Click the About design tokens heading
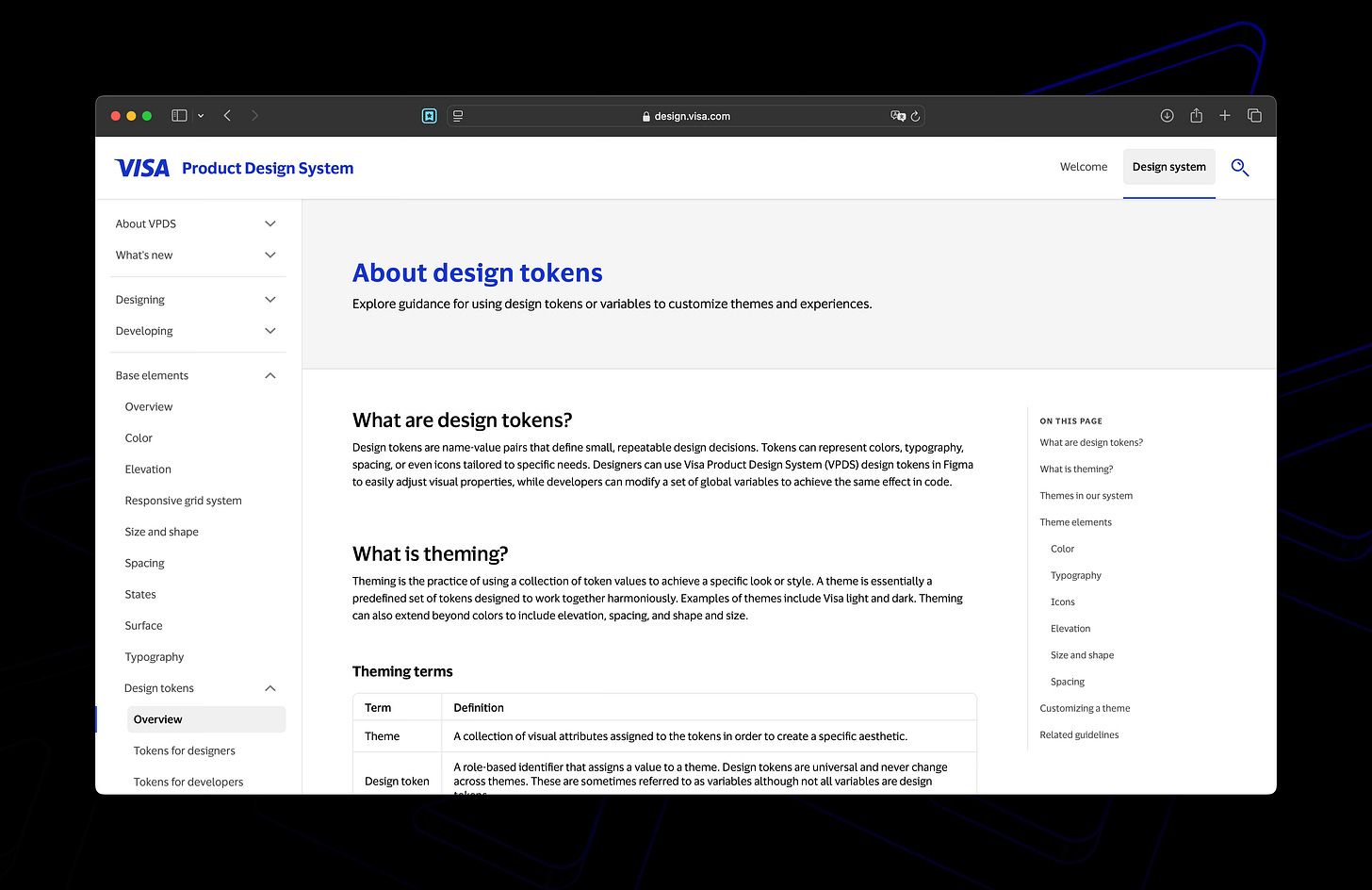This screenshot has width=1372, height=890. (x=478, y=272)
